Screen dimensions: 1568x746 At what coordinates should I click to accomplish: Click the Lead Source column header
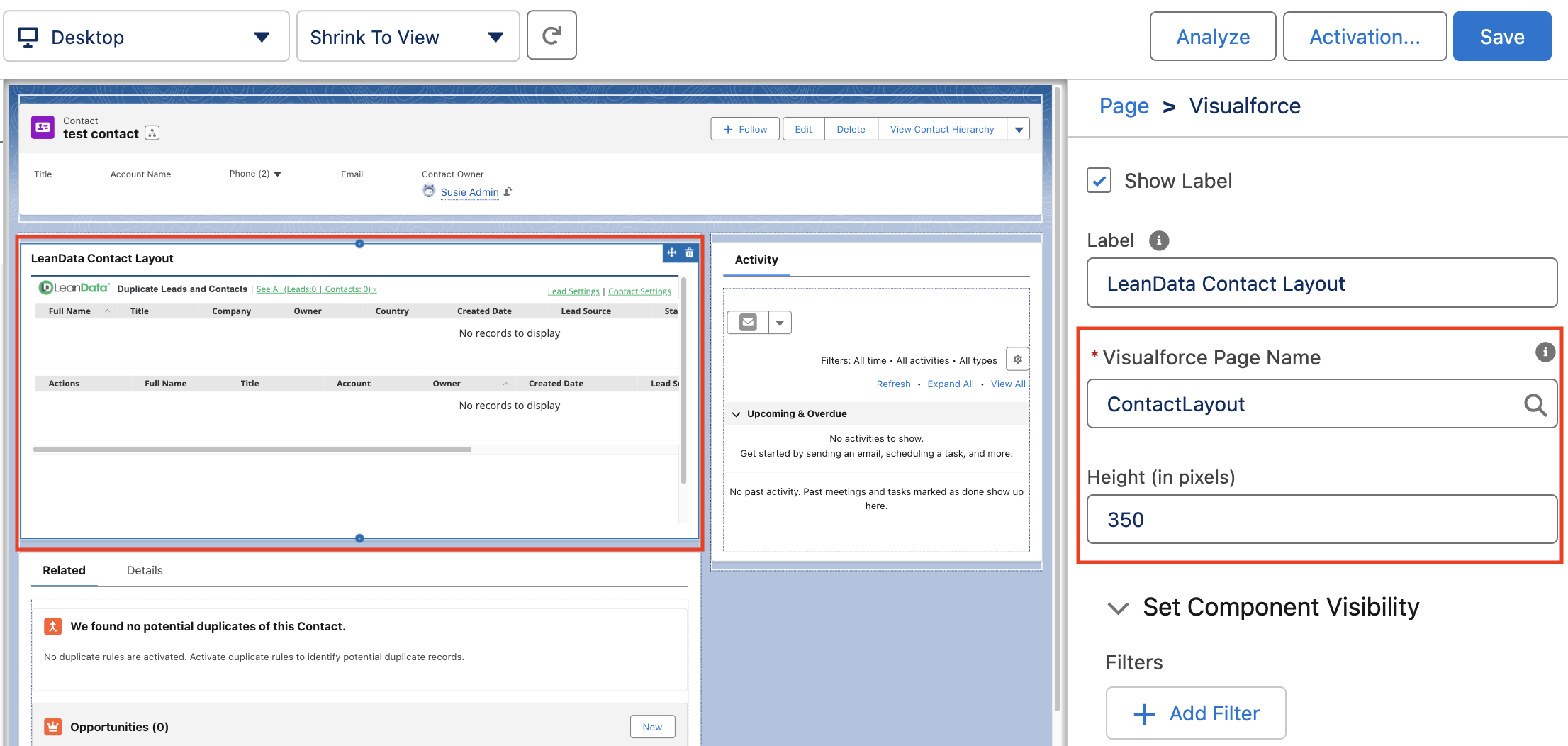586,311
